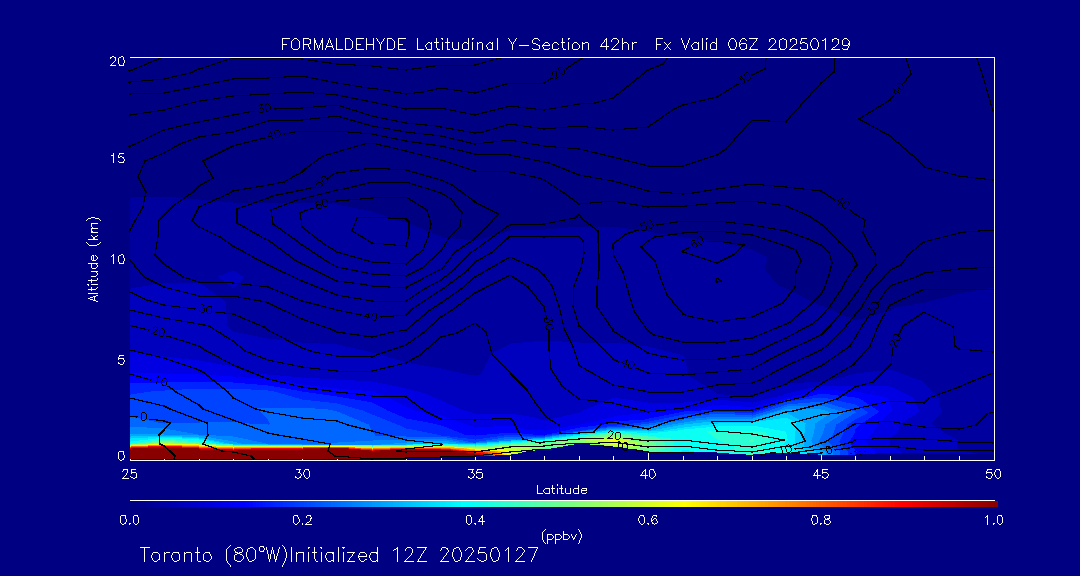This screenshot has height=576, width=1080.
Task: Click latitude axis tick label 45
Action: 821,473
